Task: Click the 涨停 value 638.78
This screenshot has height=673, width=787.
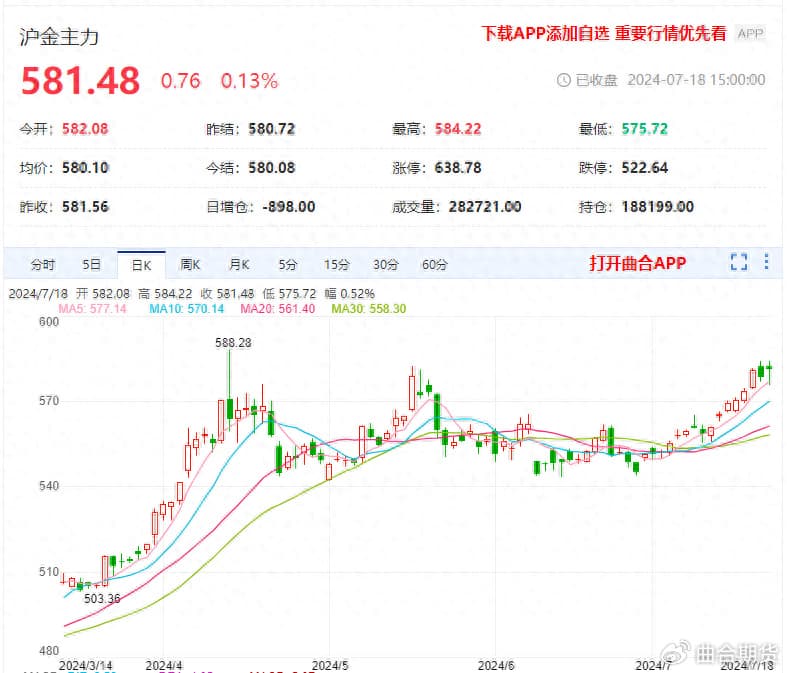Action: [458, 168]
